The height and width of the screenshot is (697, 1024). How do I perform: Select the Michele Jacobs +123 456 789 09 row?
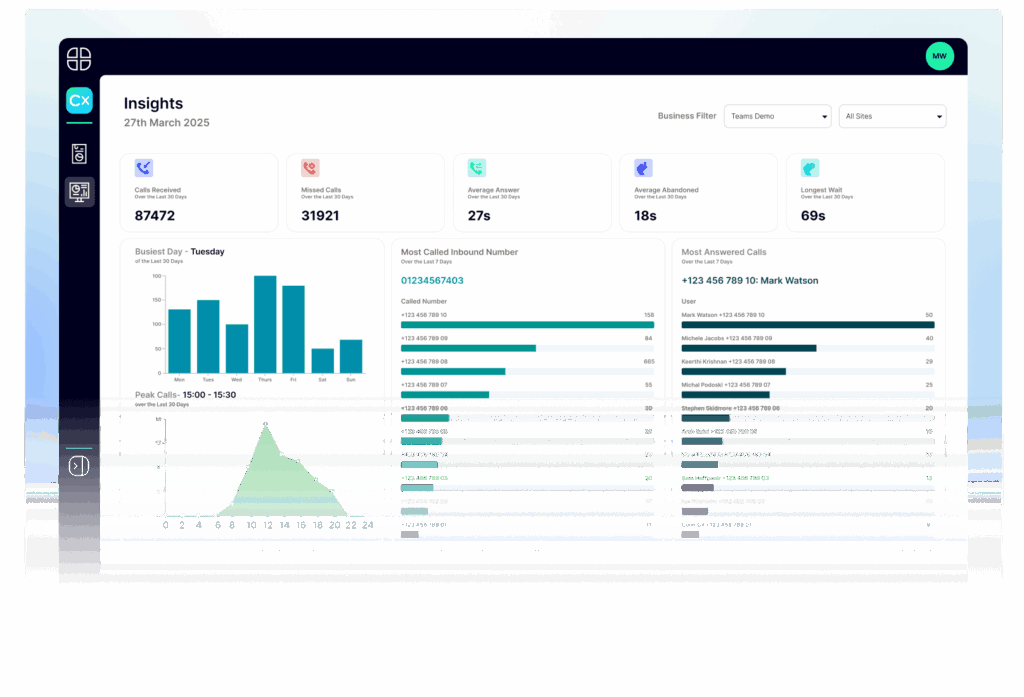[x=808, y=344]
